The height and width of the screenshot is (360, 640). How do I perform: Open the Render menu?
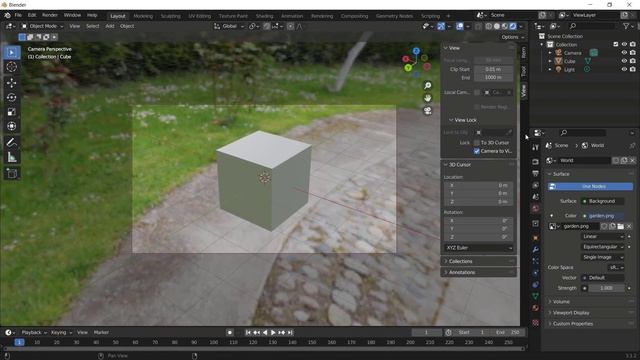[x=50, y=15]
